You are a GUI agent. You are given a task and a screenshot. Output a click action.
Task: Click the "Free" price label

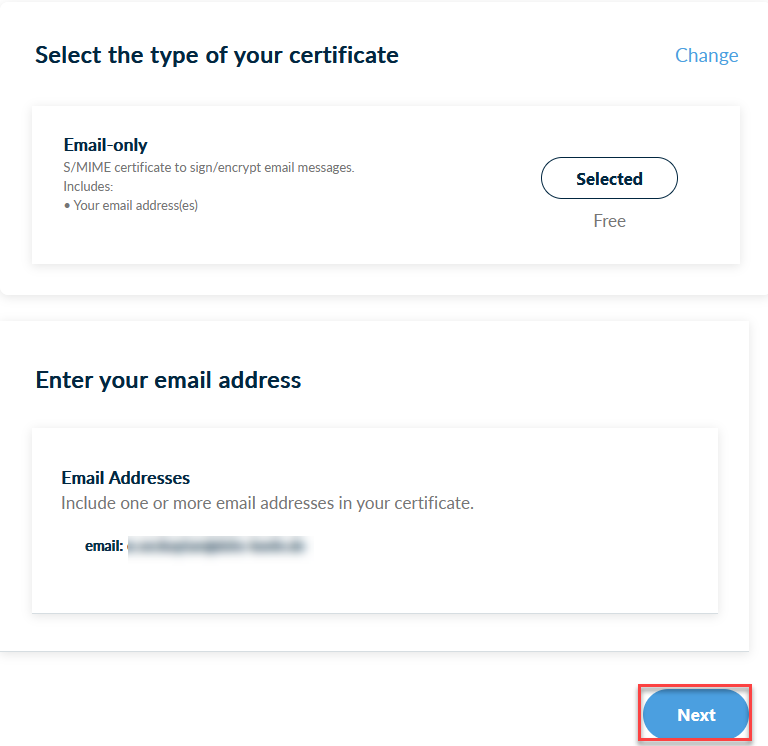coord(609,221)
